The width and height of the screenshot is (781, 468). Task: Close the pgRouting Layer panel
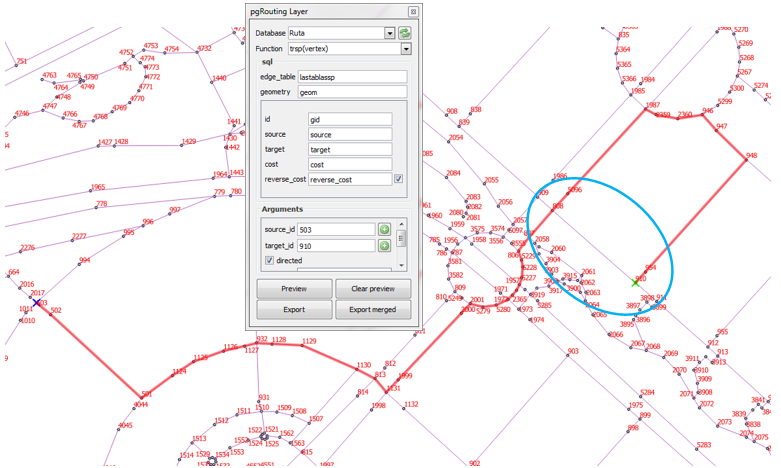pos(413,12)
